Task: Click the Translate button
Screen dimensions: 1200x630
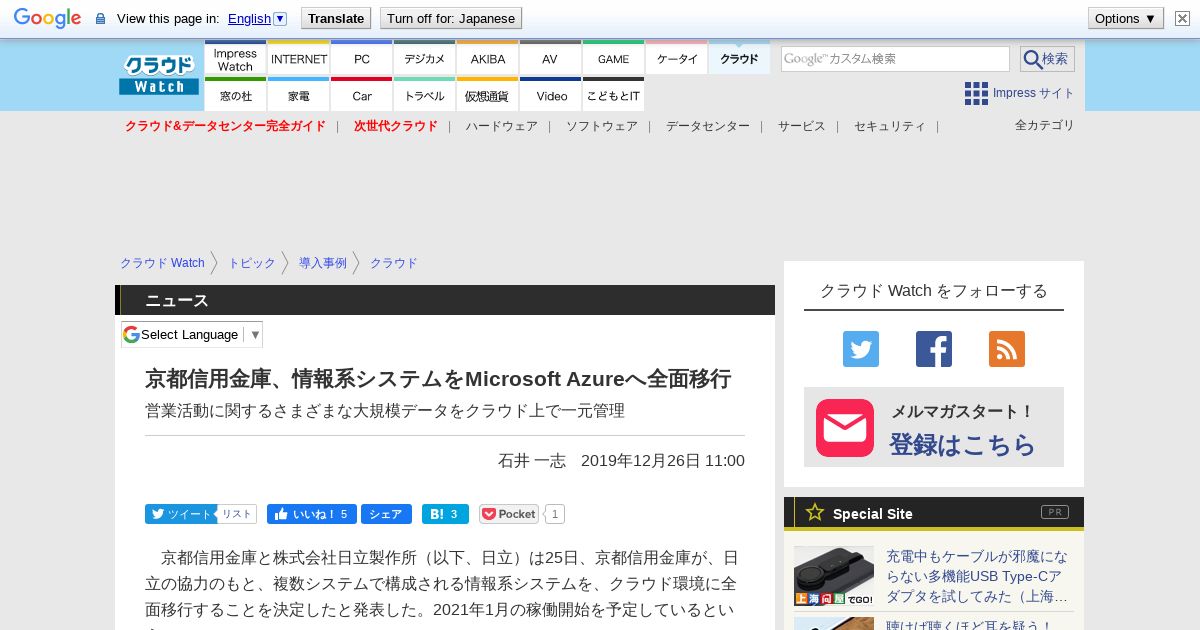Action: pos(336,18)
